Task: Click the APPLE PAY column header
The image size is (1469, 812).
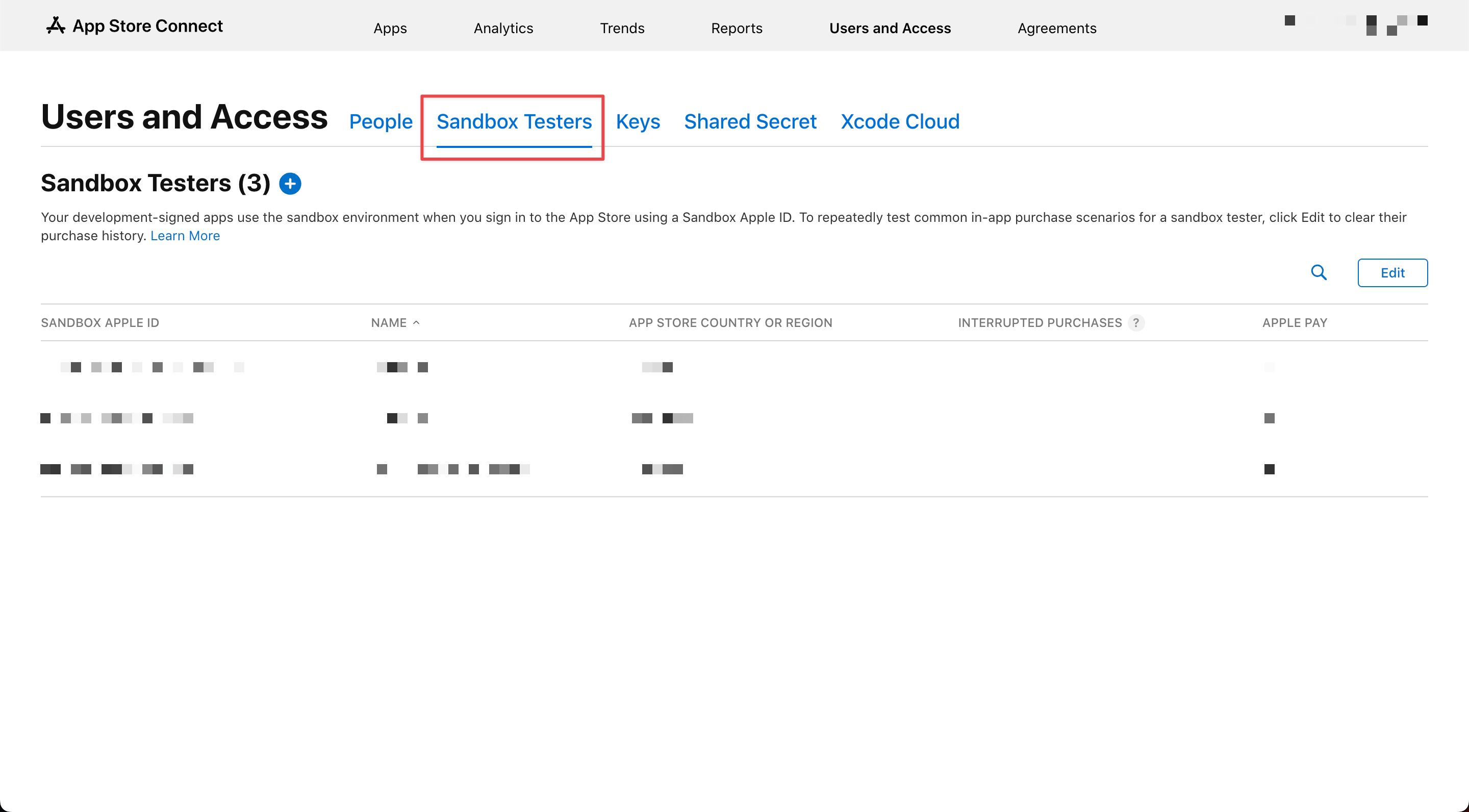Action: coord(1295,323)
